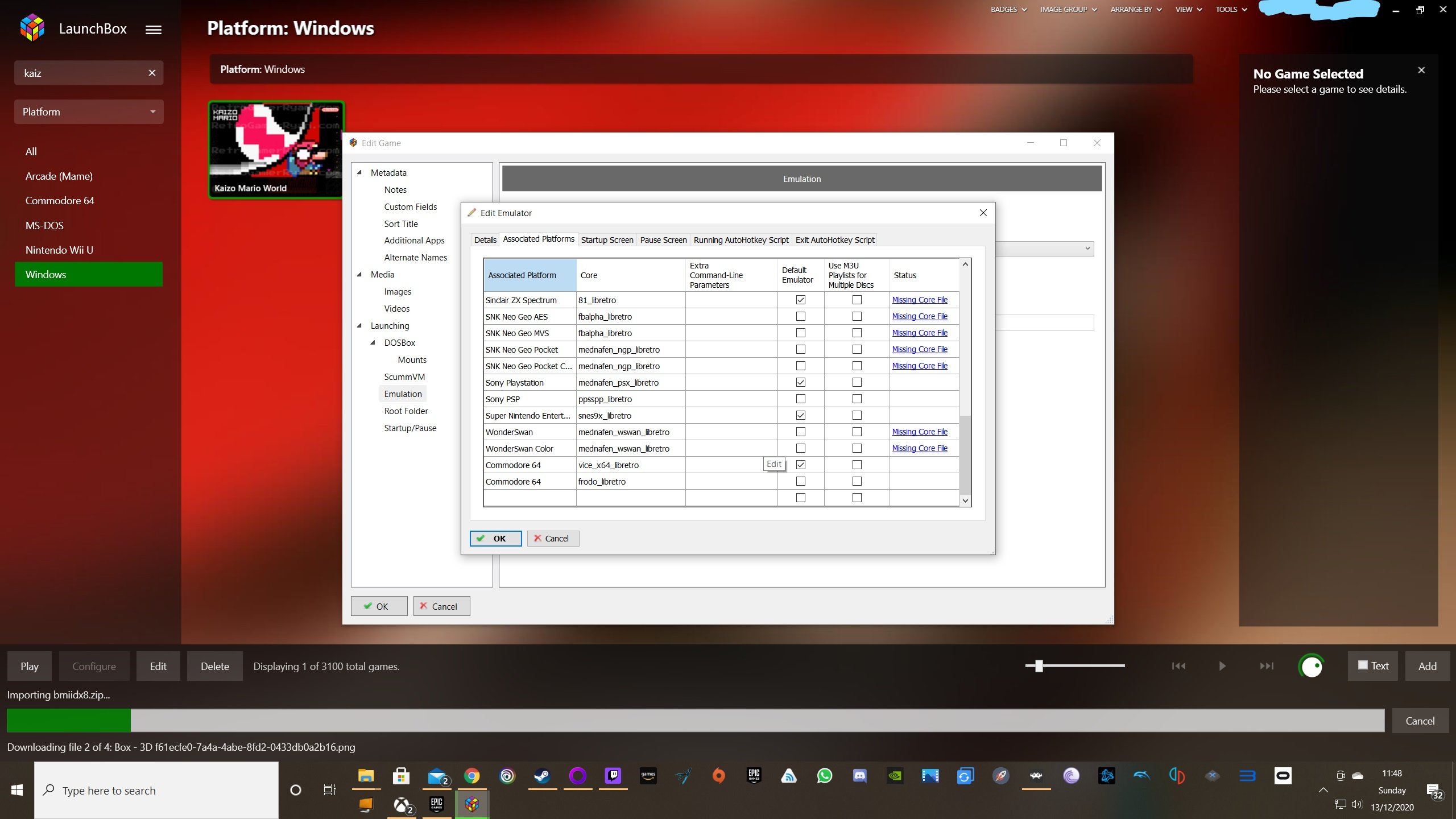
Task: Open Oculus taskbar icon
Action: pos(1283,776)
